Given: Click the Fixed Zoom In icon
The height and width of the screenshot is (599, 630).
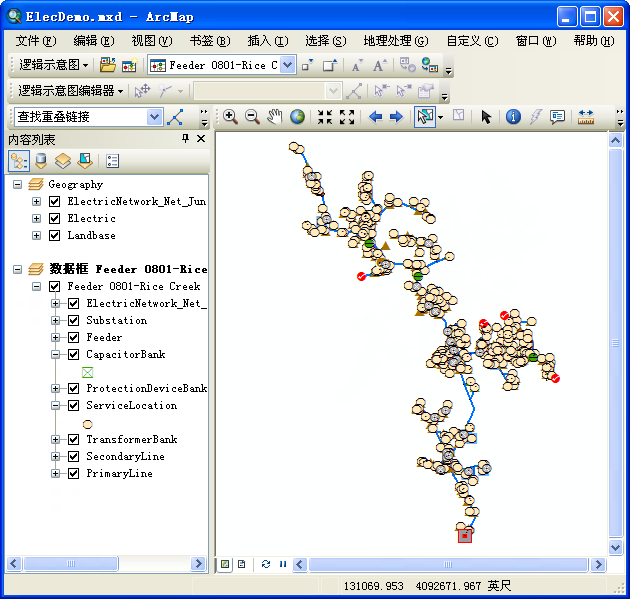Looking at the screenshot, I should [325, 117].
